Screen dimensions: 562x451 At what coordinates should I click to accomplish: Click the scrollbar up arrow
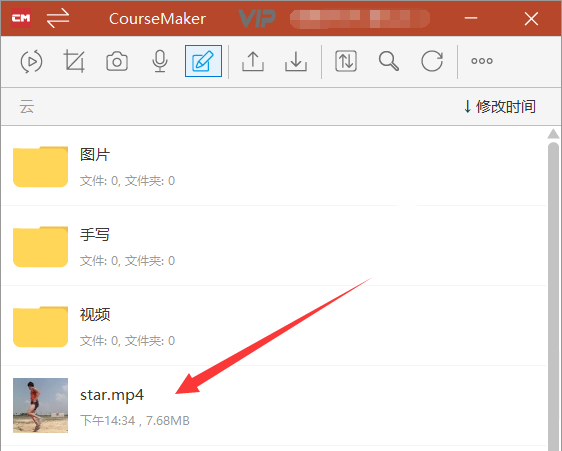click(x=553, y=134)
